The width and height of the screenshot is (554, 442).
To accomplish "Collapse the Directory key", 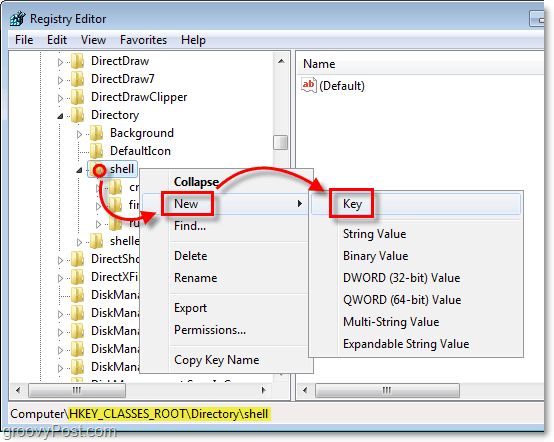I will 60,116.
